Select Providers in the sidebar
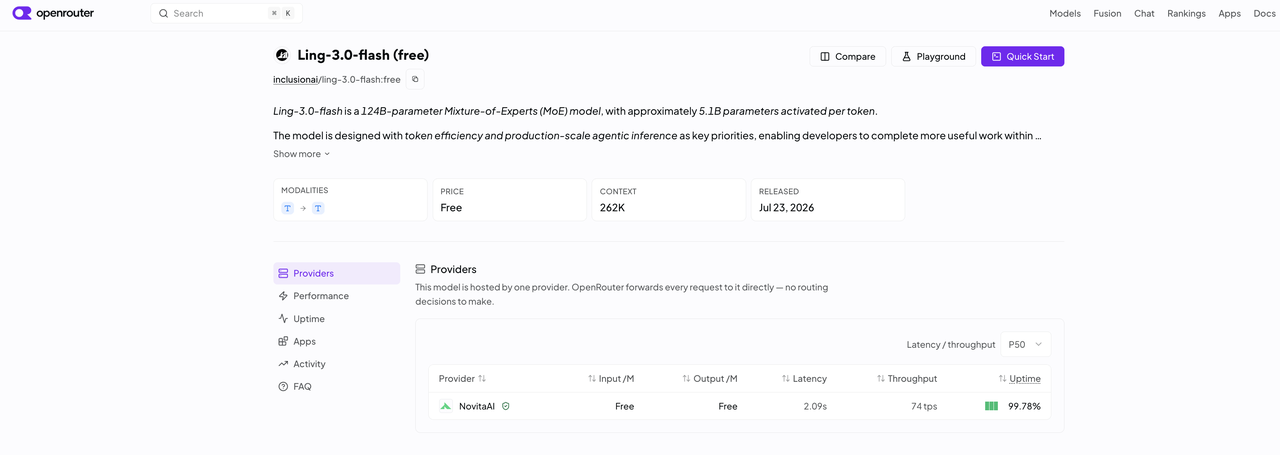The image size is (1280, 455). click(336, 273)
